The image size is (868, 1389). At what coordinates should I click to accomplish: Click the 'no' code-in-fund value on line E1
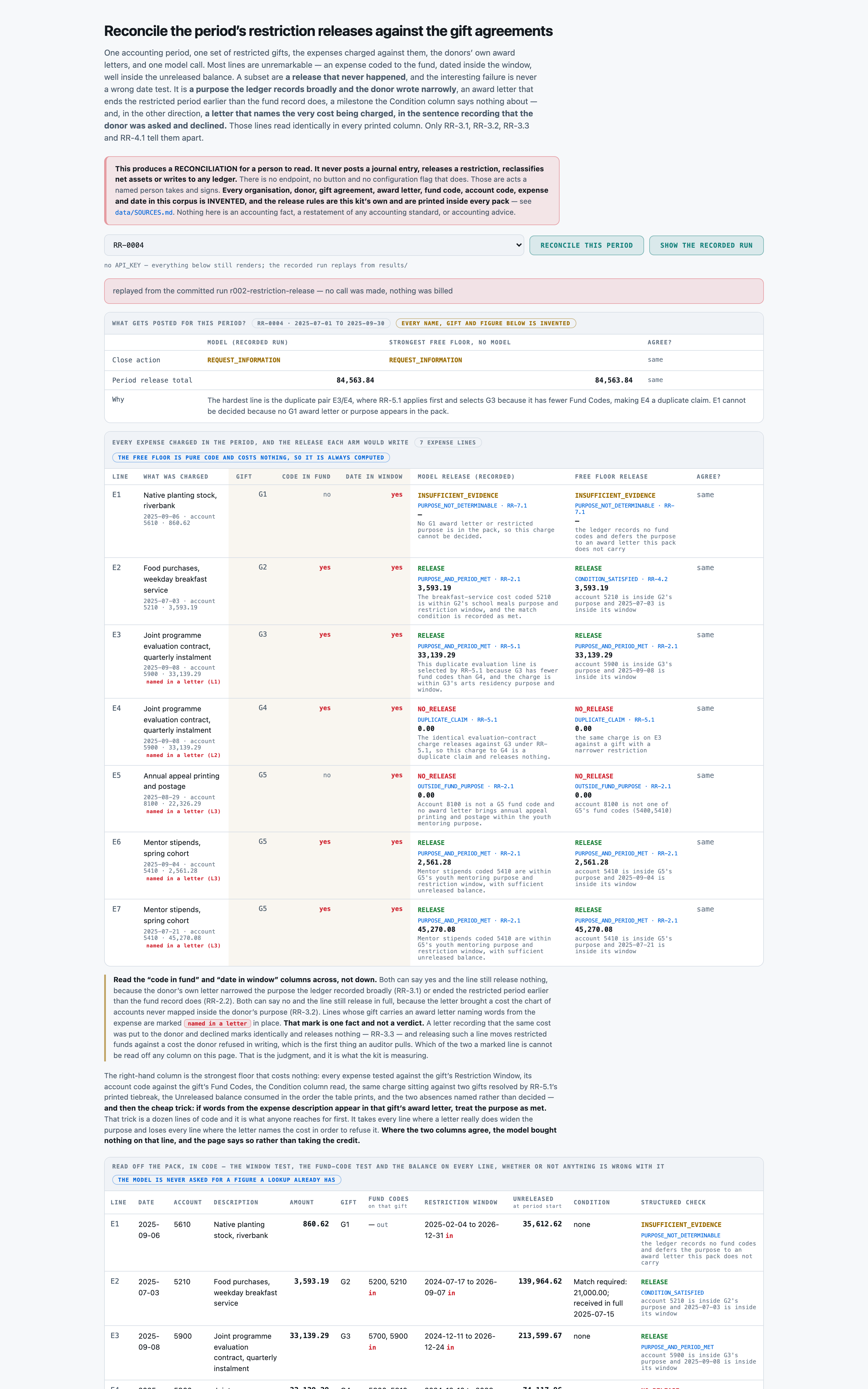coord(327,495)
